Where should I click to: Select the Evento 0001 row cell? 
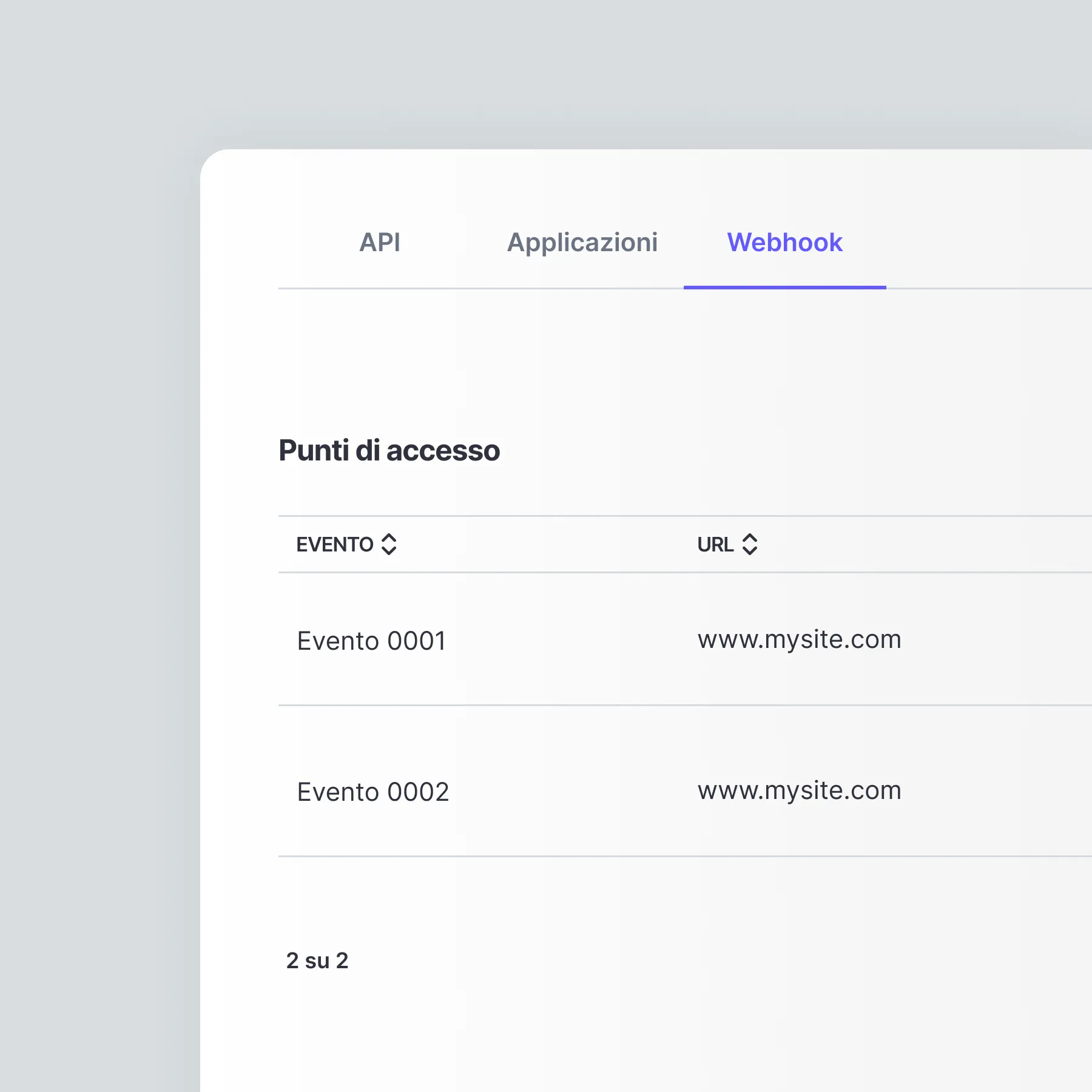[x=371, y=641]
